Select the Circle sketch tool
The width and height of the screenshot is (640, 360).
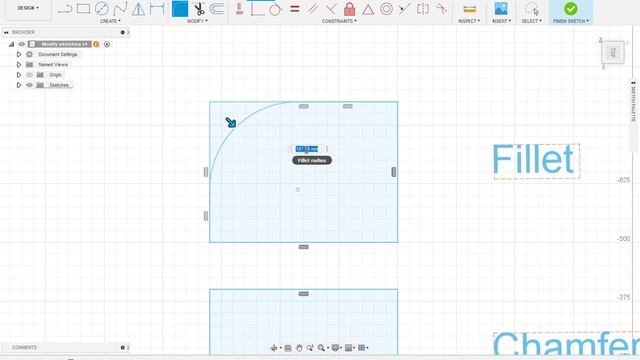(102, 9)
